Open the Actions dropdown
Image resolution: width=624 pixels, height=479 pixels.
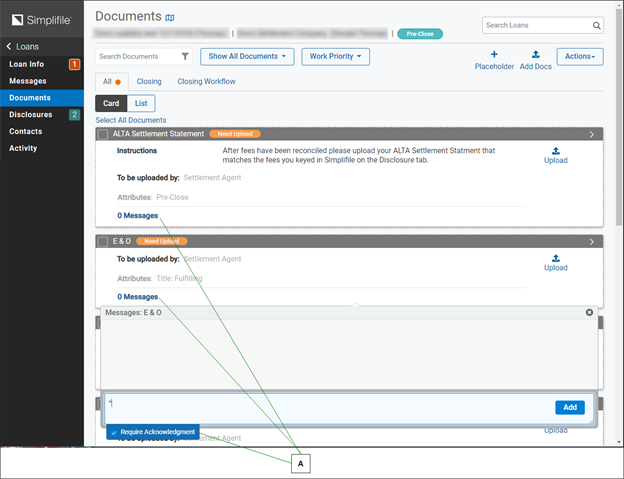(580, 56)
